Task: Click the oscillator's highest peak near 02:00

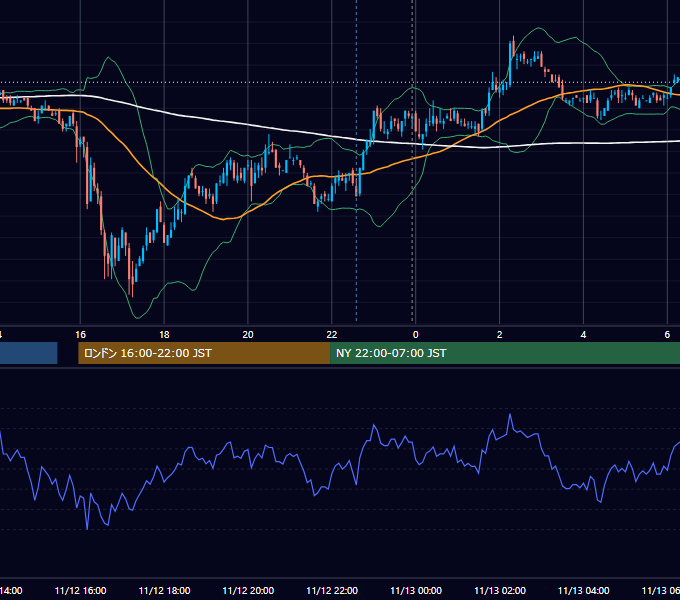Action: tap(510, 415)
